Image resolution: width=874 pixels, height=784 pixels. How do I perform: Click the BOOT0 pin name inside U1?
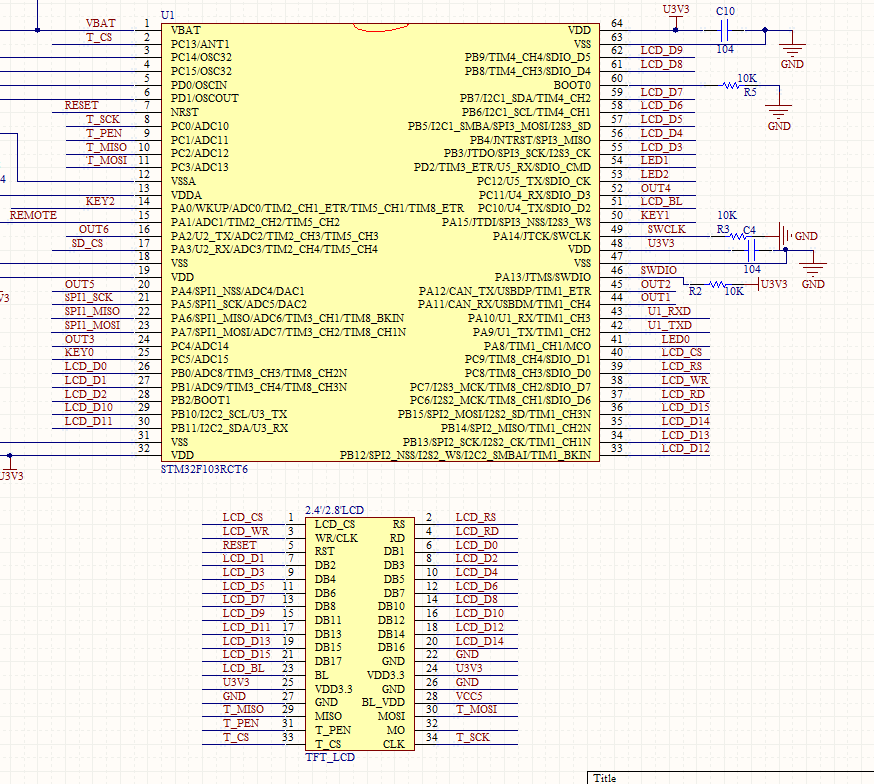572,85
